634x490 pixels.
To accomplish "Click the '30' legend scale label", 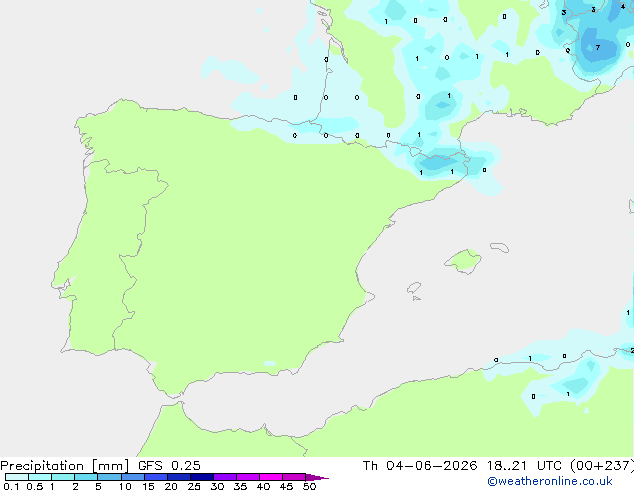I will 217,486.
